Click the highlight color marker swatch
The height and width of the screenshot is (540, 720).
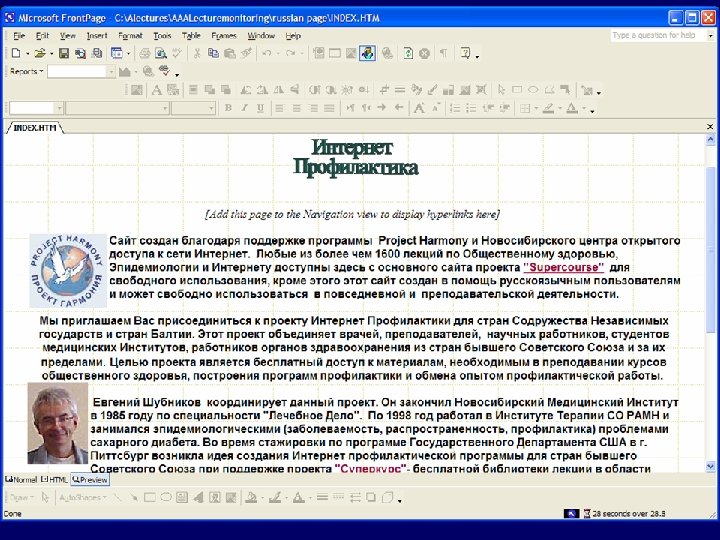[x=548, y=108]
